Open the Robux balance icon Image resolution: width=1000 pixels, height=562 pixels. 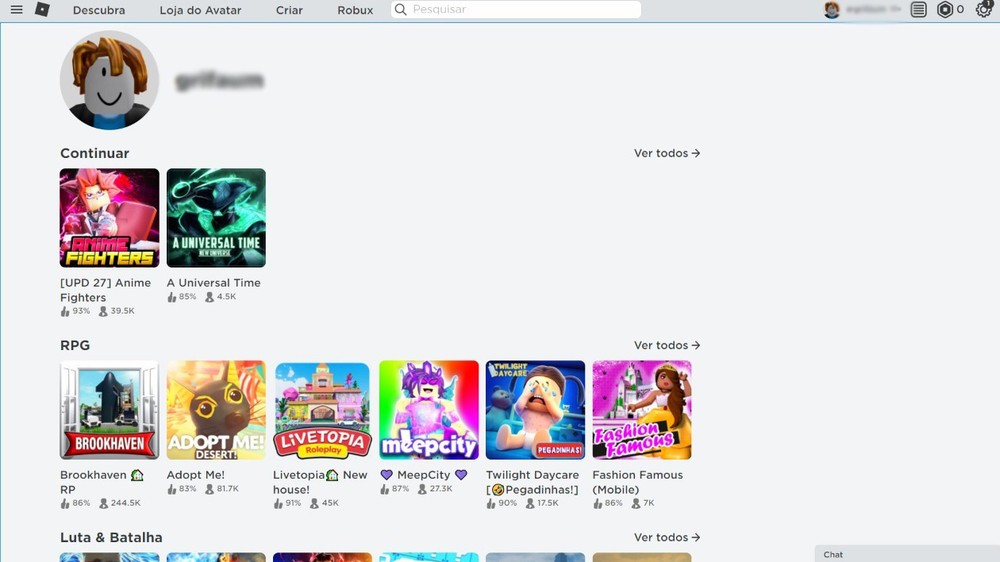[x=945, y=10]
